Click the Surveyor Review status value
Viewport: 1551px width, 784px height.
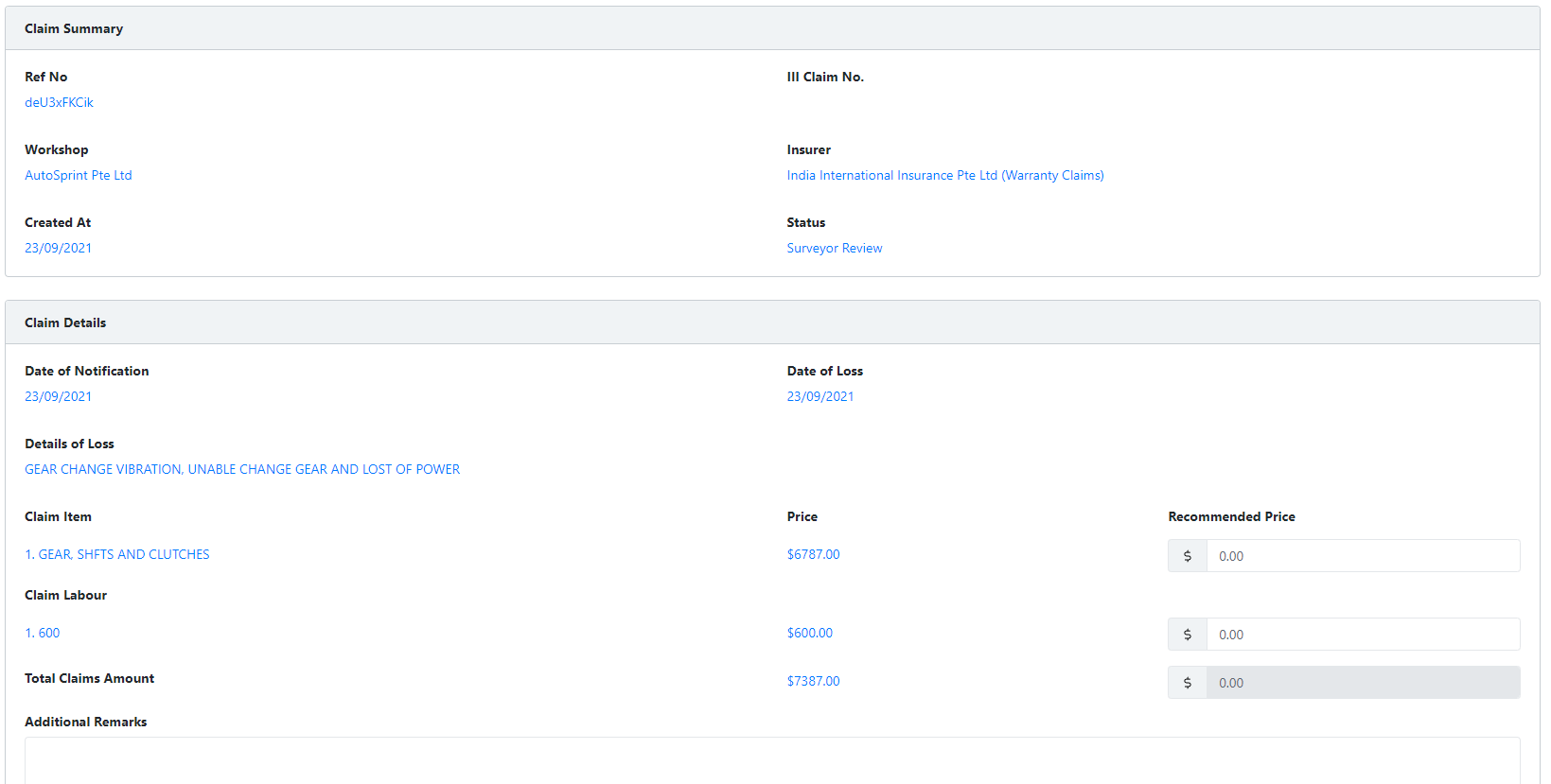click(x=834, y=248)
